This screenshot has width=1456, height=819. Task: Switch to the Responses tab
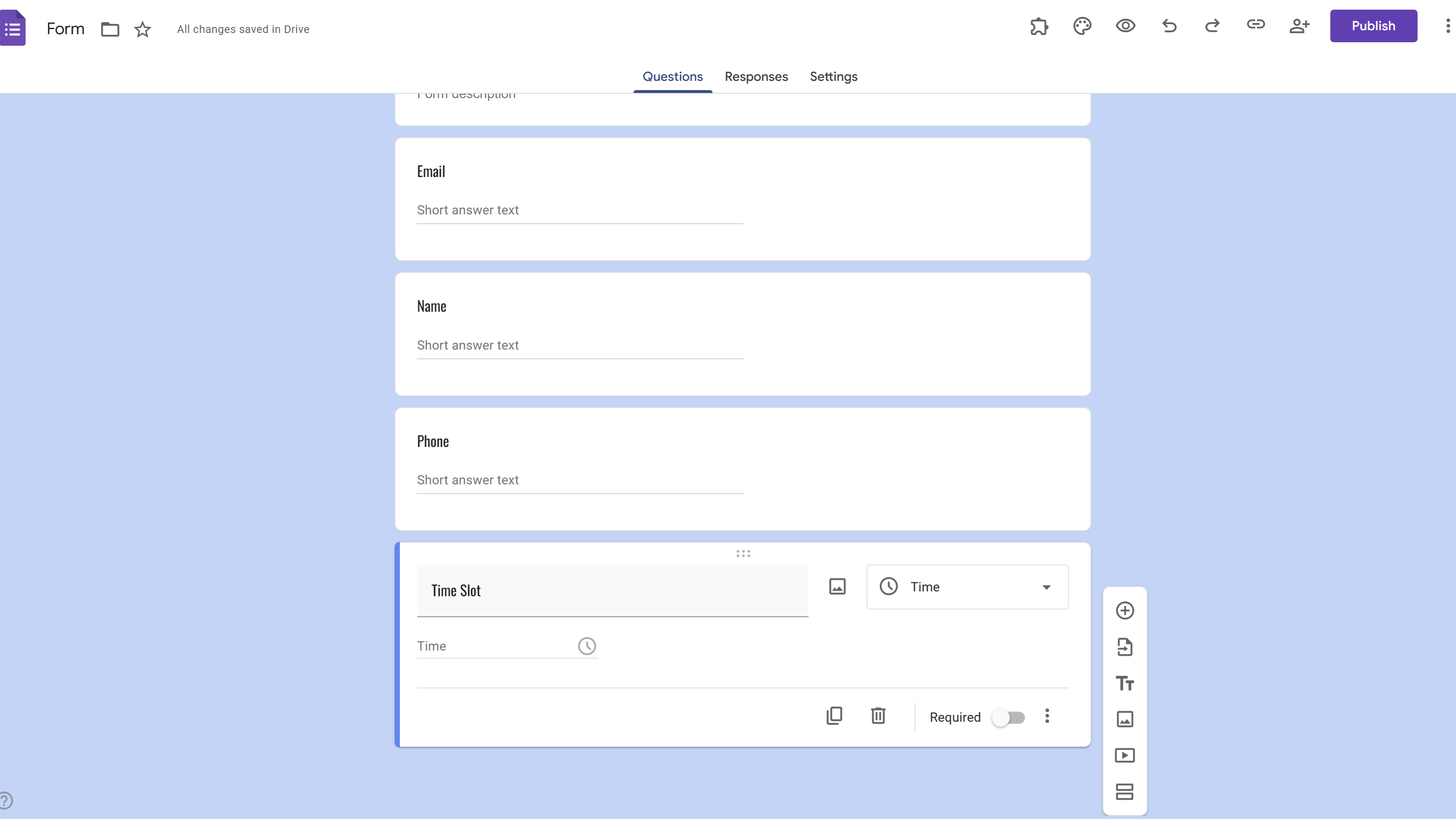(756, 76)
